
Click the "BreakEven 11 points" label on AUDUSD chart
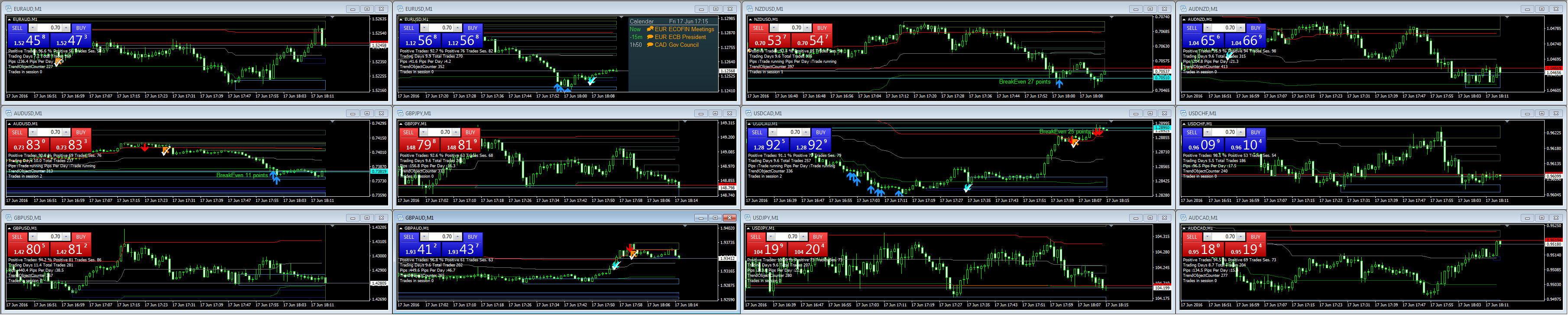(242, 175)
